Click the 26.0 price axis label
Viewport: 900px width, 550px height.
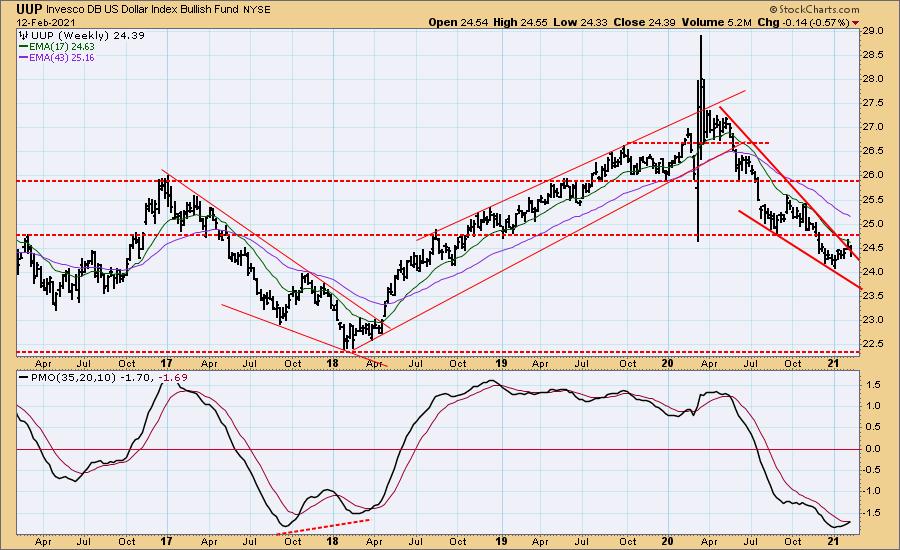[873, 175]
